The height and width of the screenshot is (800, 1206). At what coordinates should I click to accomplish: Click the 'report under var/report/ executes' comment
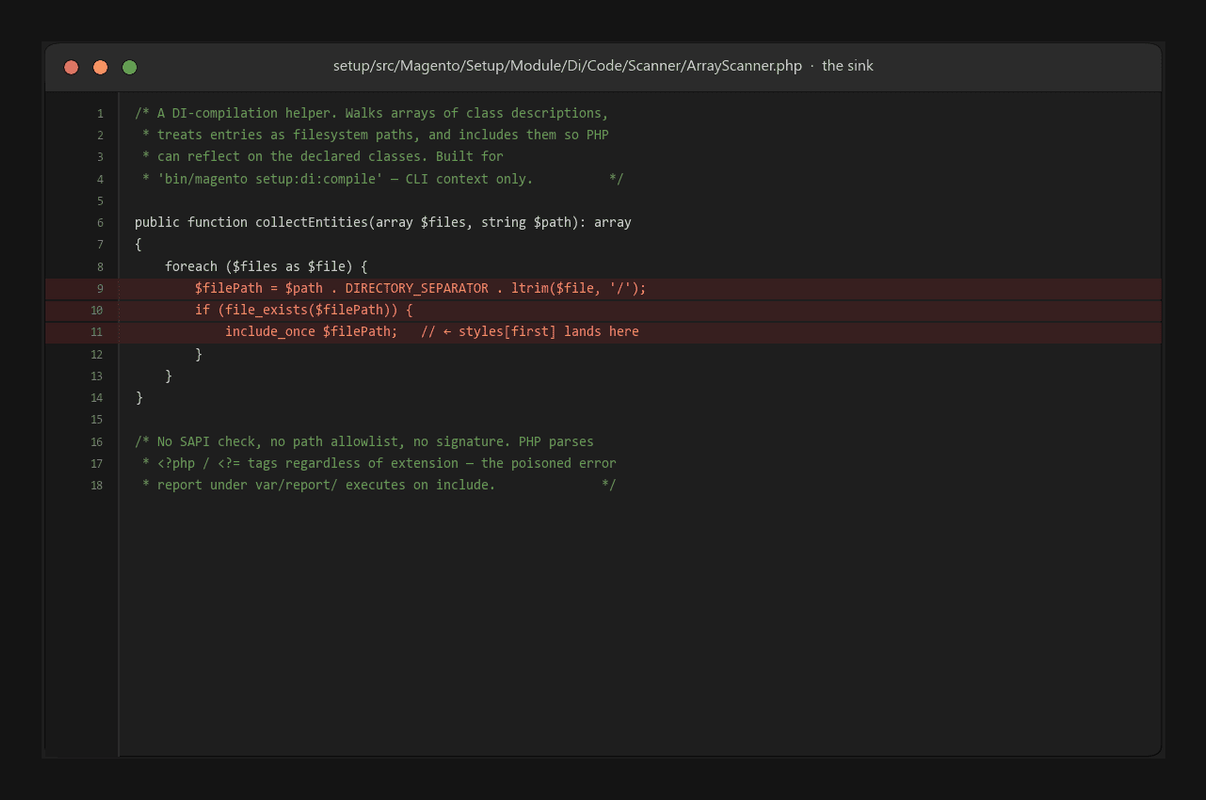coord(379,485)
